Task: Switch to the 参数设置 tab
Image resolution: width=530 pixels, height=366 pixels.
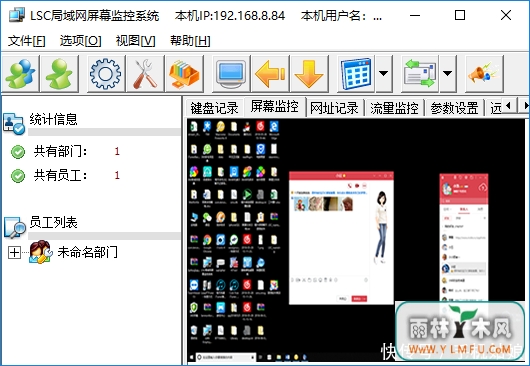Action: (x=455, y=108)
